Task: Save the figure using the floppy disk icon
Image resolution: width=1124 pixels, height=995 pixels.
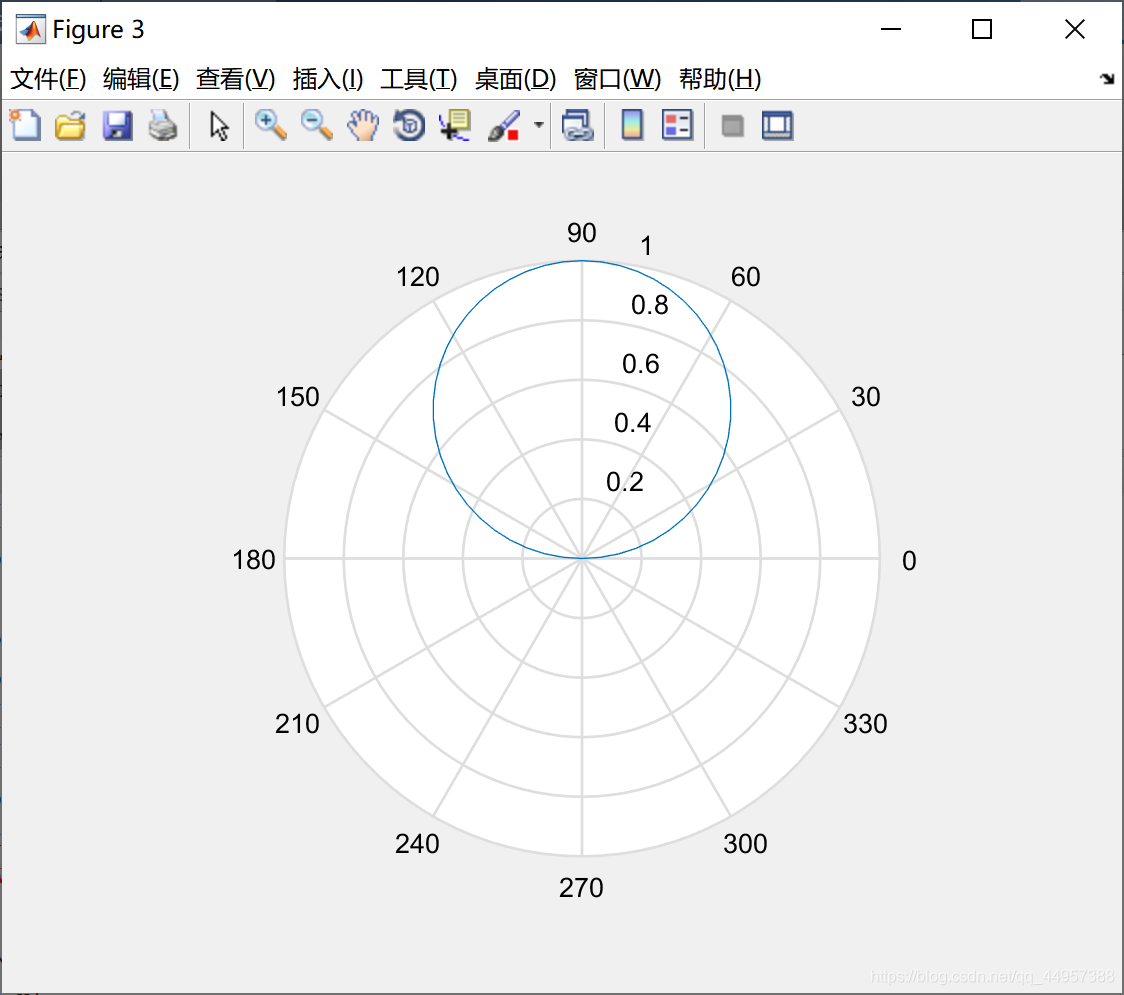Action: [117, 126]
